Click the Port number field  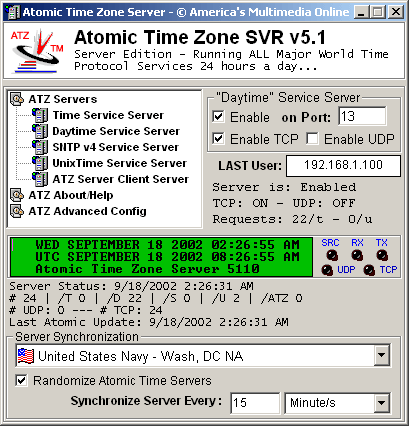tap(362, 116)
